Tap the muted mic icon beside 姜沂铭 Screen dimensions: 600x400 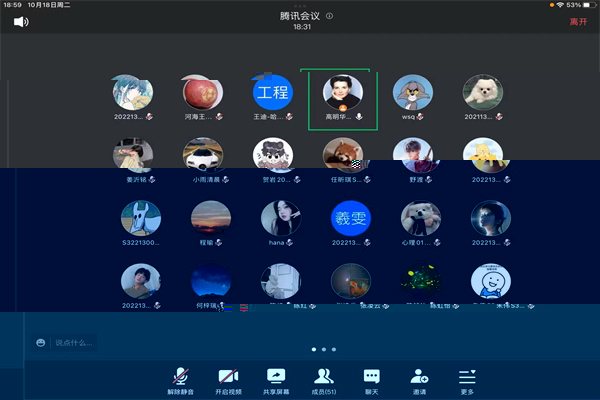(152, 179)
